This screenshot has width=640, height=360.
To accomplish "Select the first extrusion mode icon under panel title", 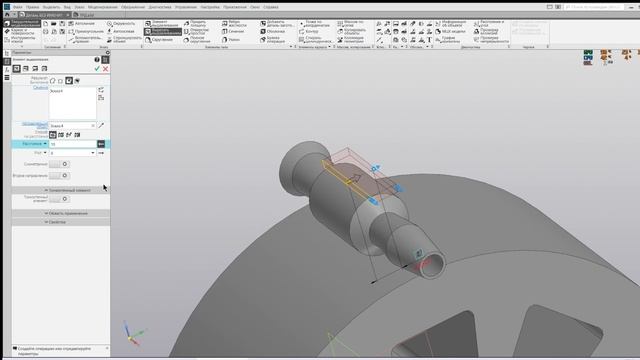I will point(16,69).
